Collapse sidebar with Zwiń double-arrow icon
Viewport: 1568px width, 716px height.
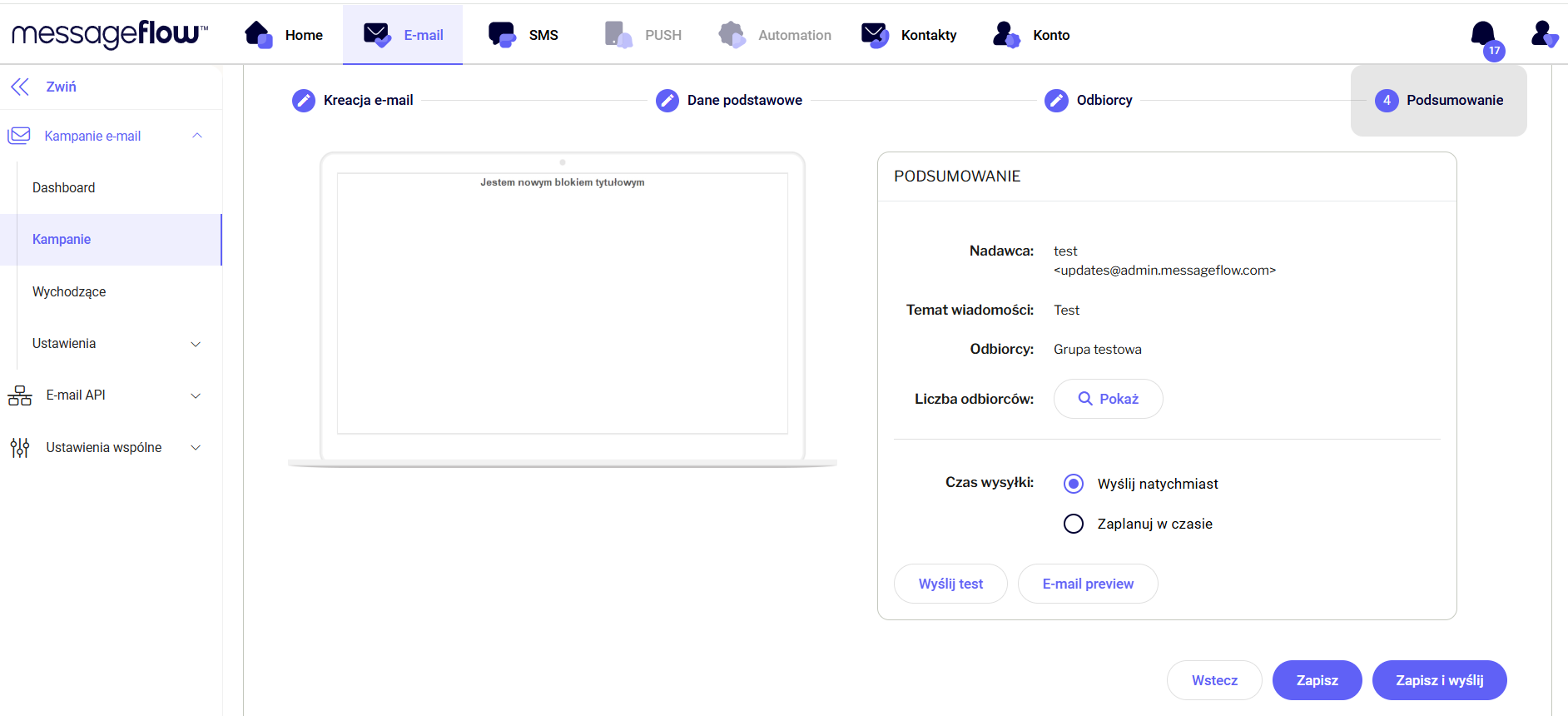point(20,87)
